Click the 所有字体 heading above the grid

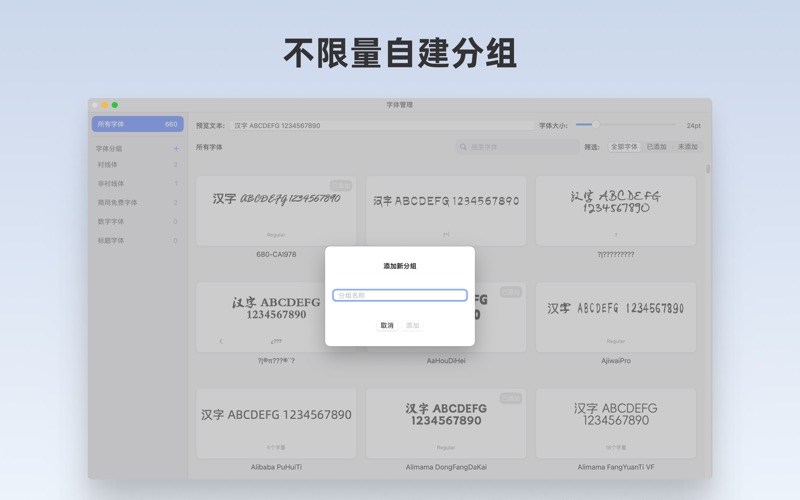[209, 147]
